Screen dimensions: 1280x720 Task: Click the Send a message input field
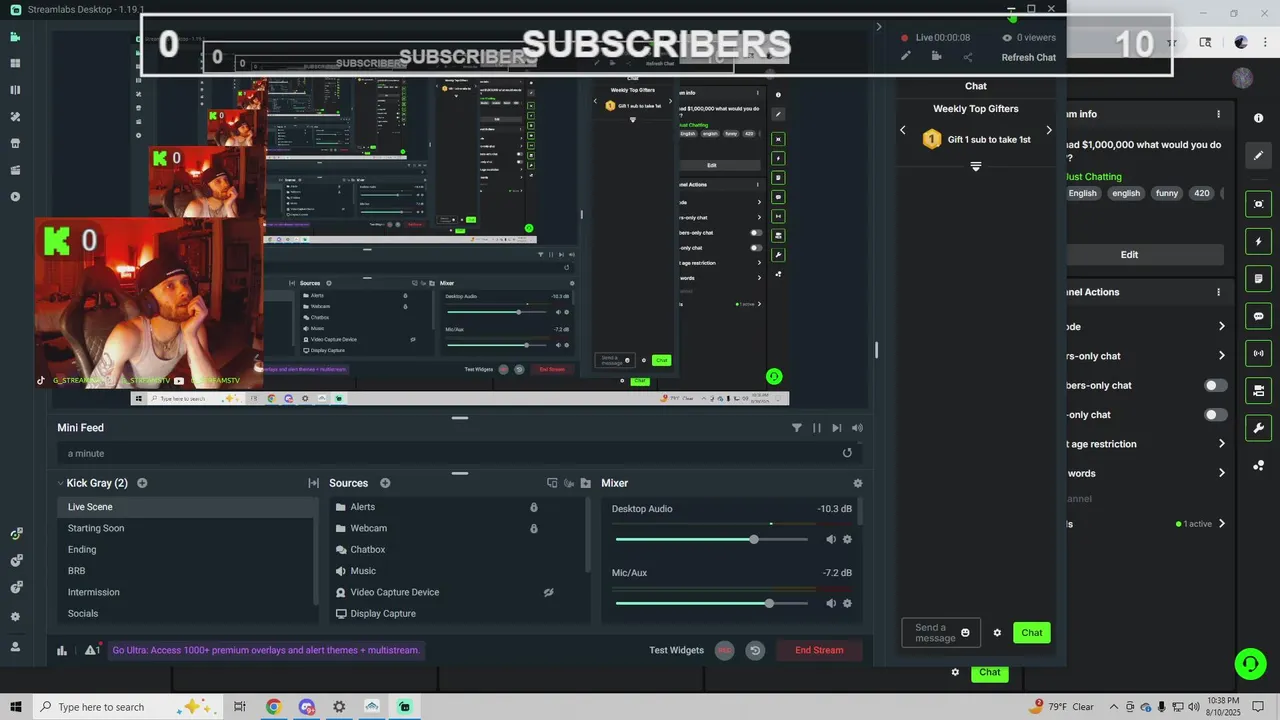tap(941, 633)
